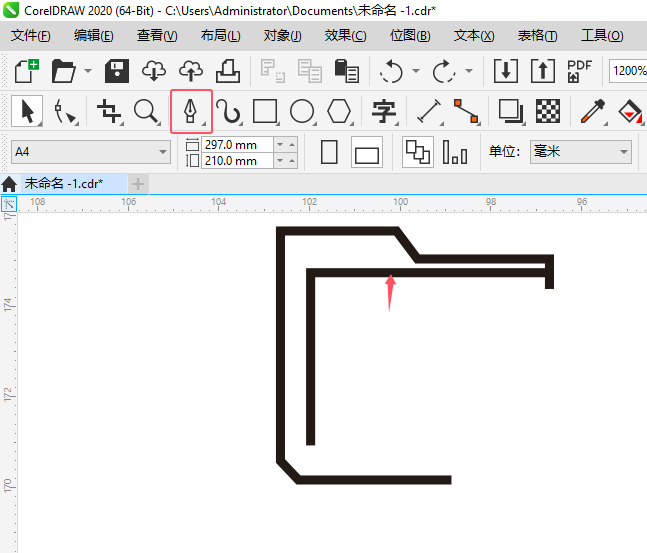Decrease page width with down arrow
647x553 pixels.
click(280, 145)
